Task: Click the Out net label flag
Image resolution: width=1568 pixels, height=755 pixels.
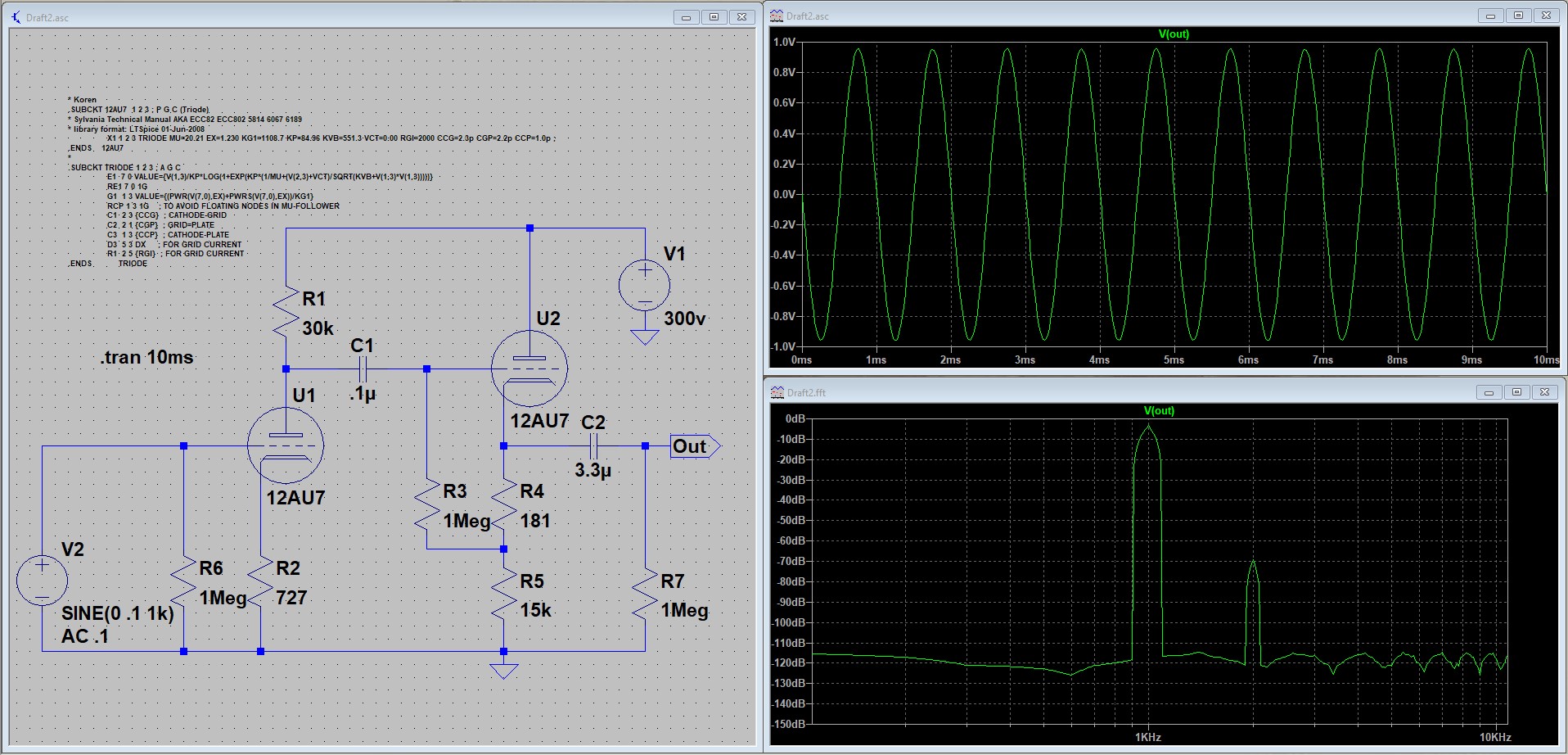Action: 695,446
